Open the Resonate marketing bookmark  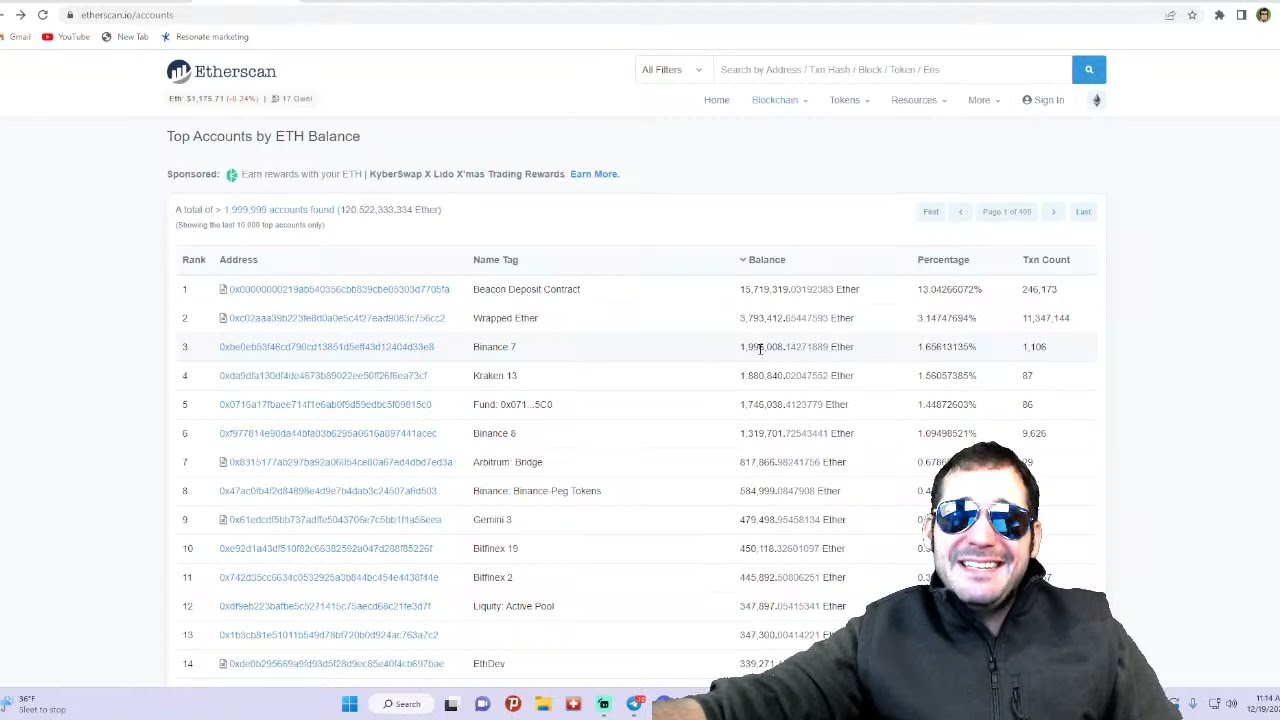[205, 37]
